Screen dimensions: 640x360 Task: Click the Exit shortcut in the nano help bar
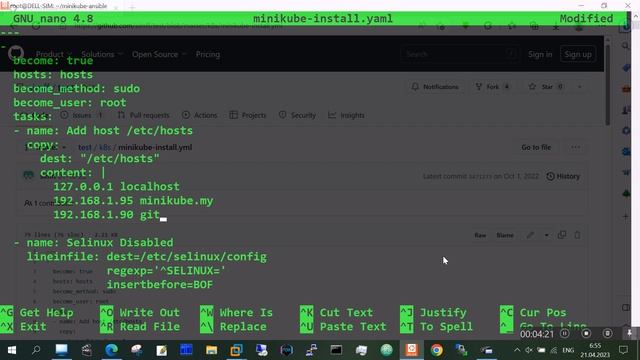(x=24, y=327)
